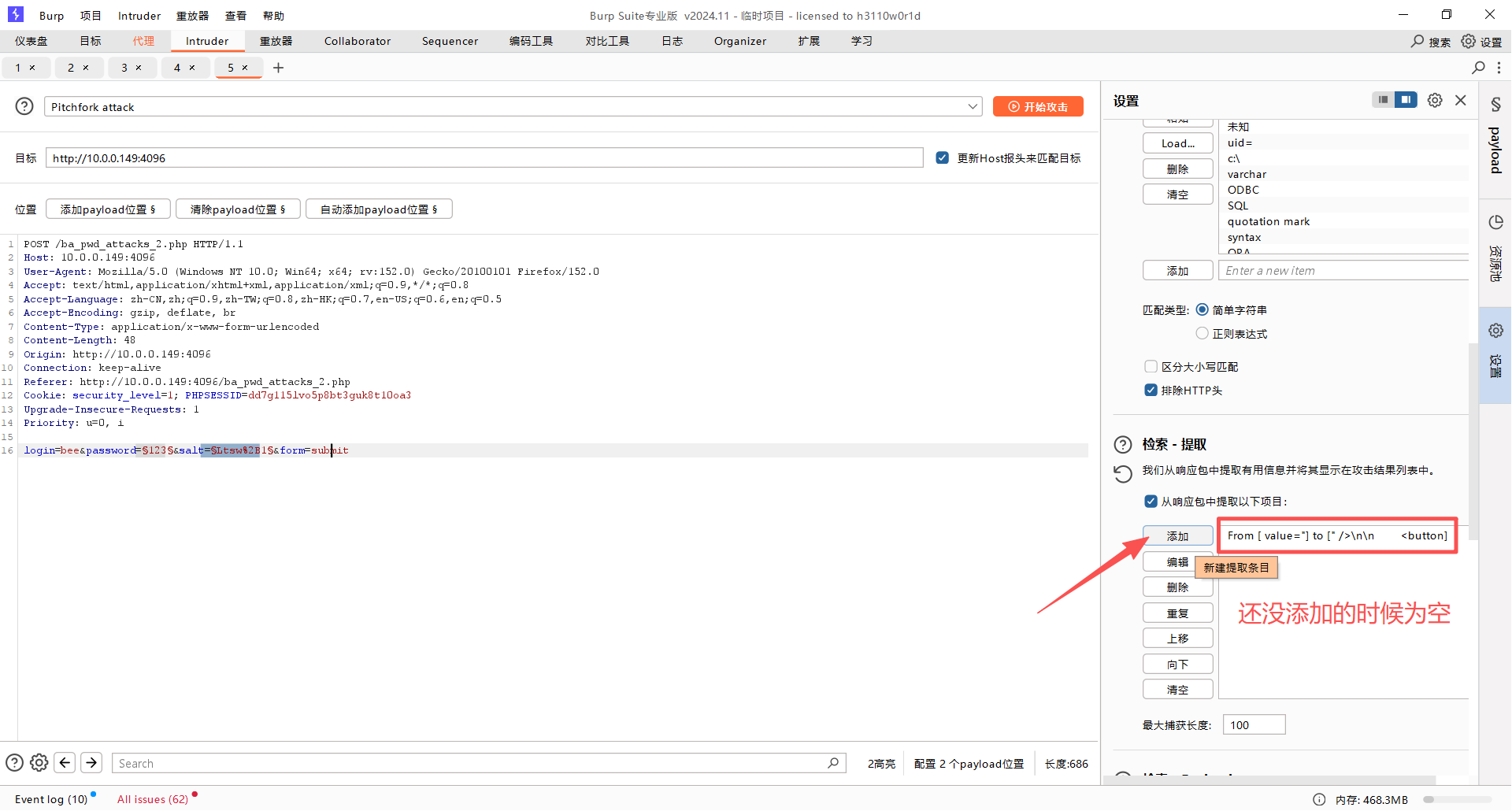
Task: Switch to the 编码工具 tab
Action: coord(531,41)
